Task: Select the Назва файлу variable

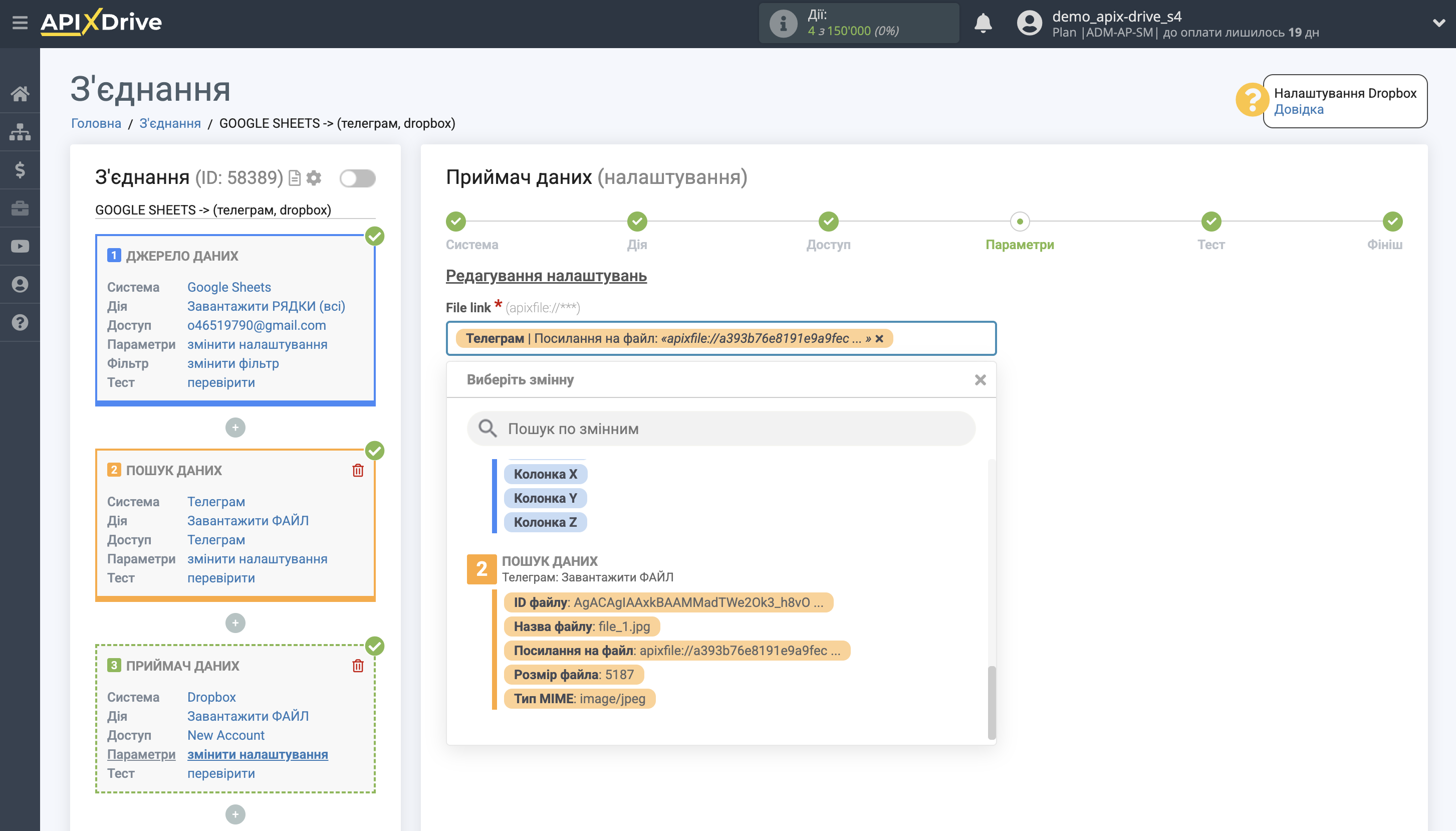Action: 581,626
